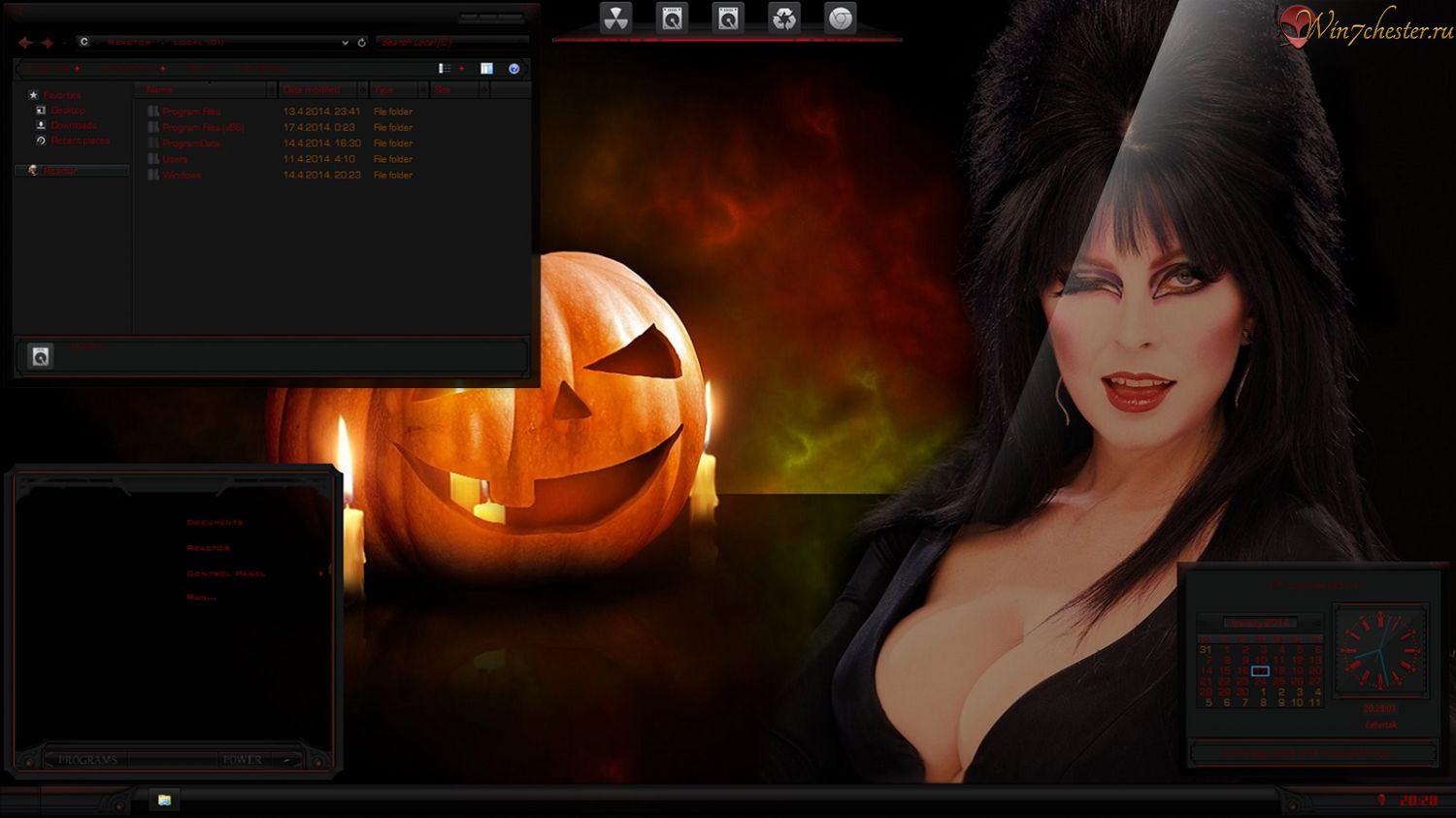Screen dimensions: 1456x818
Task: Click the date 13.4.2014. 23:41
Action: point(322,112)
